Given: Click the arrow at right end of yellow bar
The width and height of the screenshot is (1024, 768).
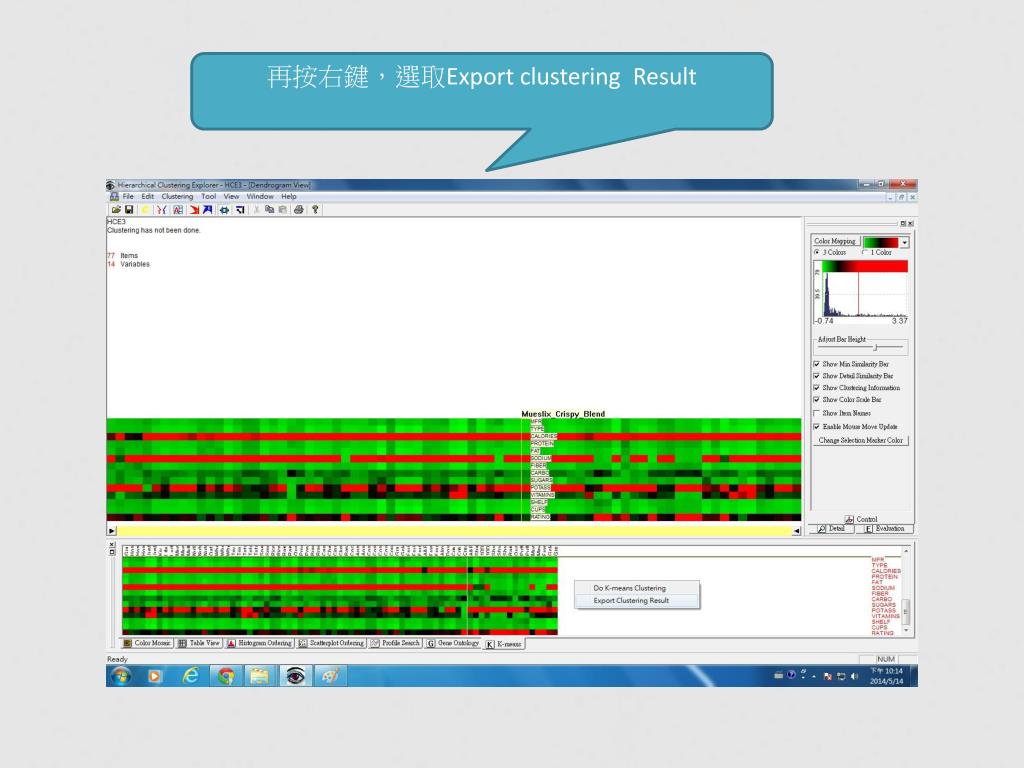Looking at the screenshot, I should [797, 531].
